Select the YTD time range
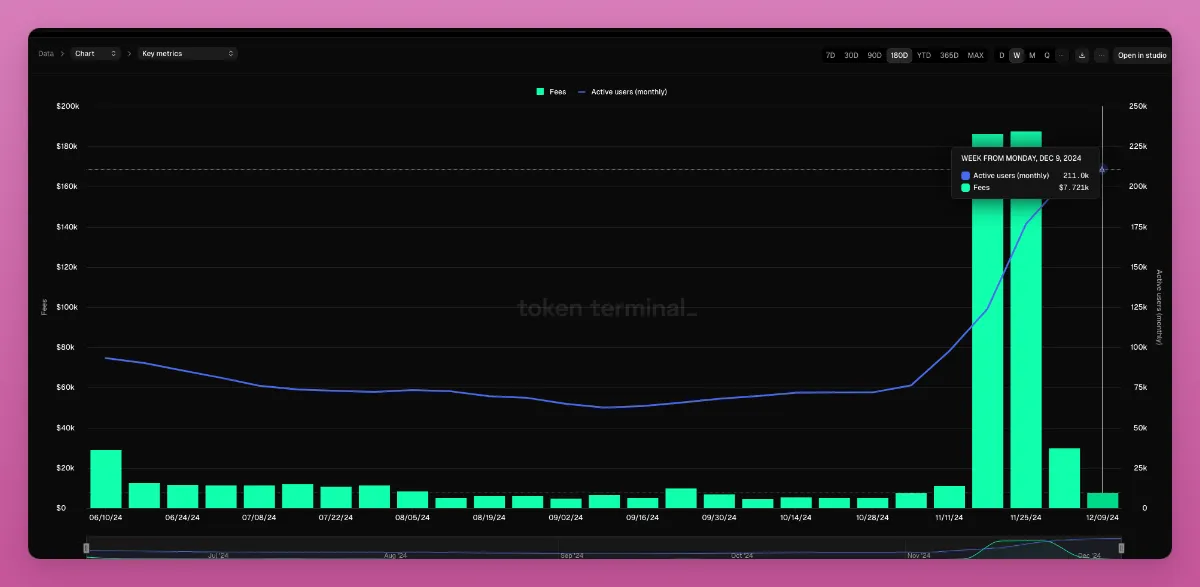 point(924,55)
